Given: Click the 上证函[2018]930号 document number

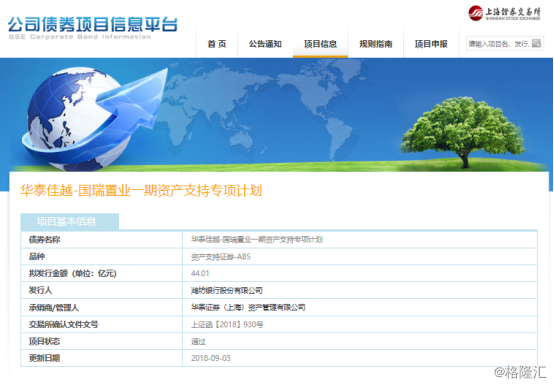Looking at the screenshot, I should [227, 325].
